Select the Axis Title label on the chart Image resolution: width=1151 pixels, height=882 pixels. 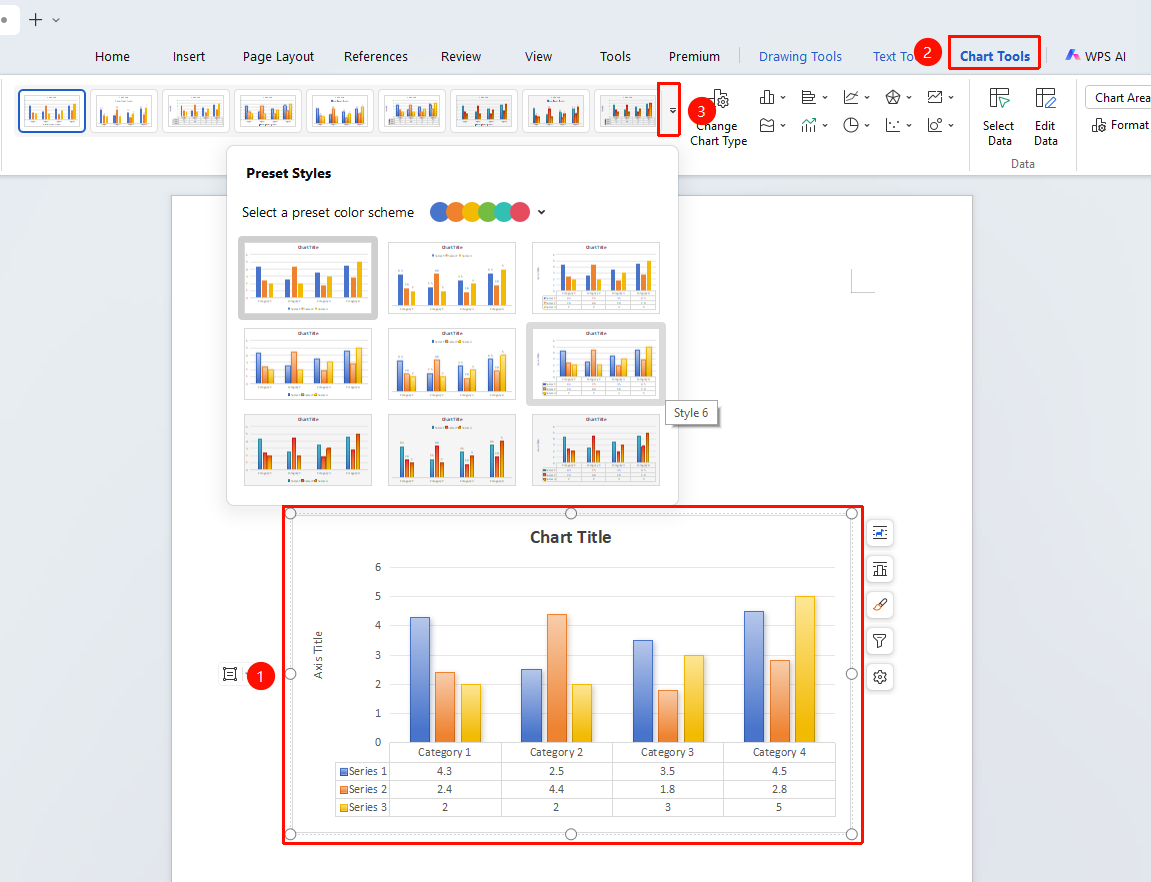318,655
